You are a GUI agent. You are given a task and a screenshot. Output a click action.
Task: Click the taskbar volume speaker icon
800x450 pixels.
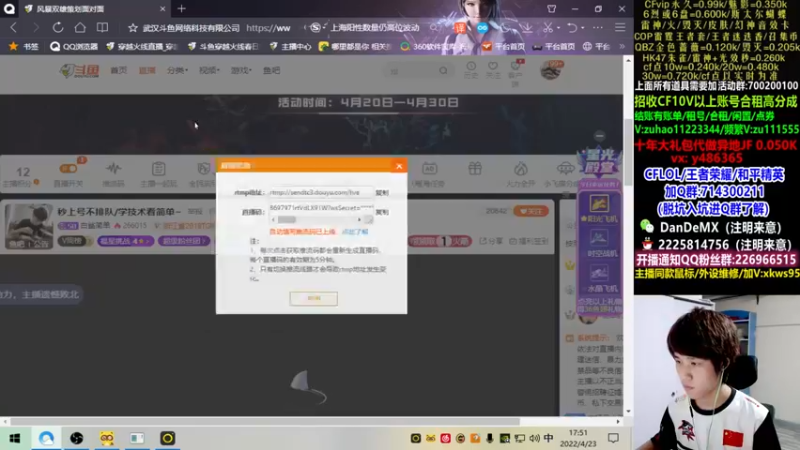pos(534,438)
